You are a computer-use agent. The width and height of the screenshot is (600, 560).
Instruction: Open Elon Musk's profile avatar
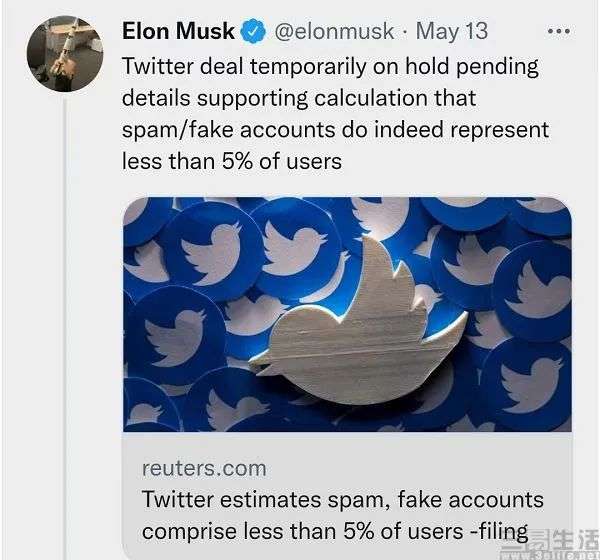(61, 55)
